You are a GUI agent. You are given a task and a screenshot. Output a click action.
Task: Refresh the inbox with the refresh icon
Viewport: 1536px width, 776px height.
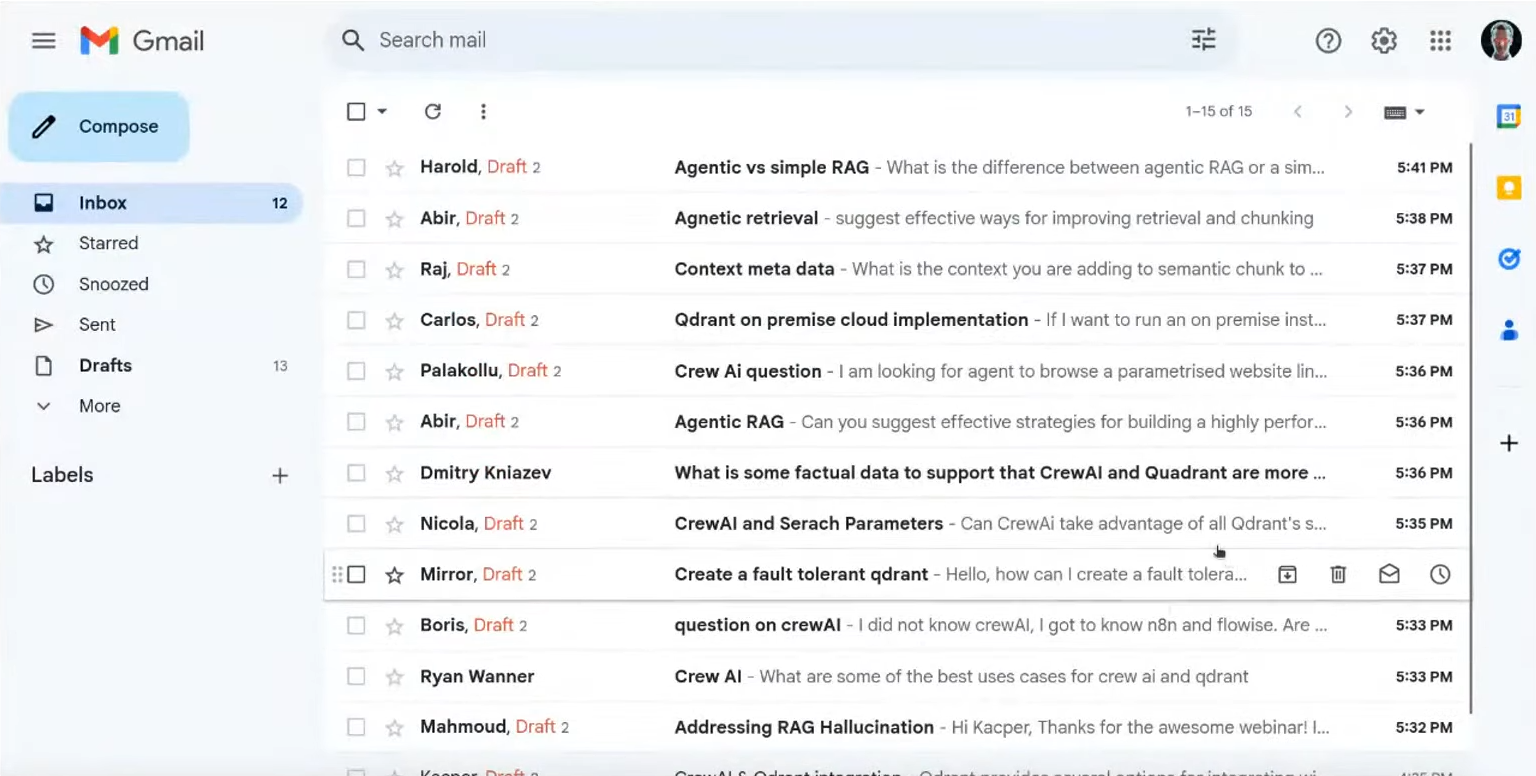pos(432,111)
